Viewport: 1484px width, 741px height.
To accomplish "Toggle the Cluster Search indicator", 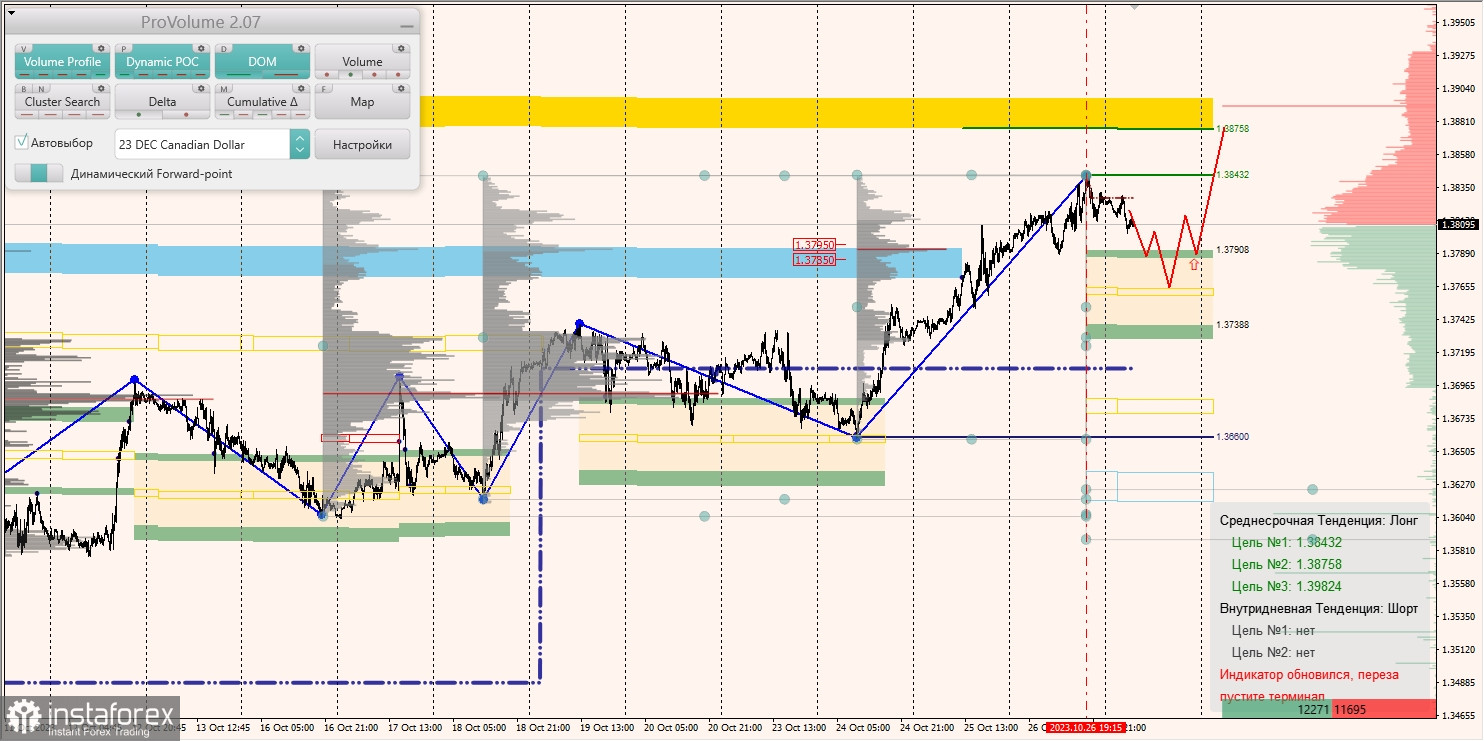I will coord(62,101).
